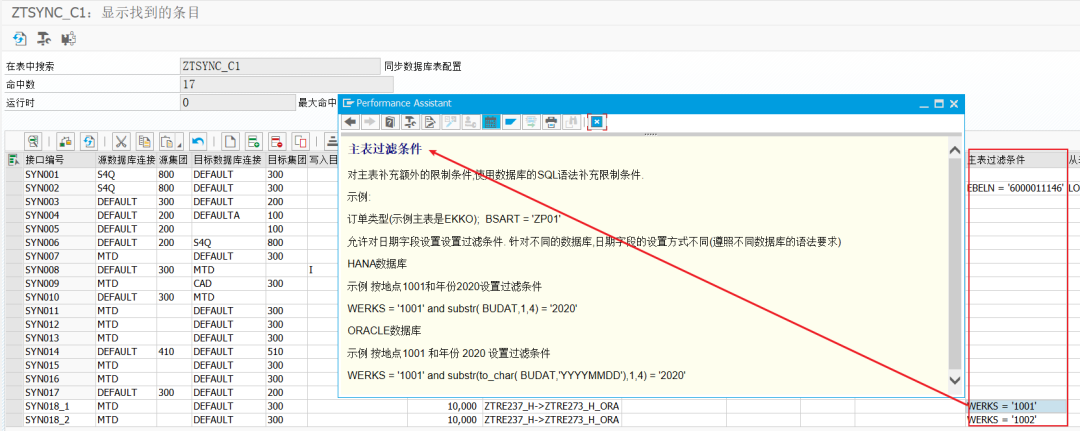Viewport: 1080px width, 431px height.
Task: Click the 在表中搜索 field with ZTSYNC_C1
Action: 278,66
